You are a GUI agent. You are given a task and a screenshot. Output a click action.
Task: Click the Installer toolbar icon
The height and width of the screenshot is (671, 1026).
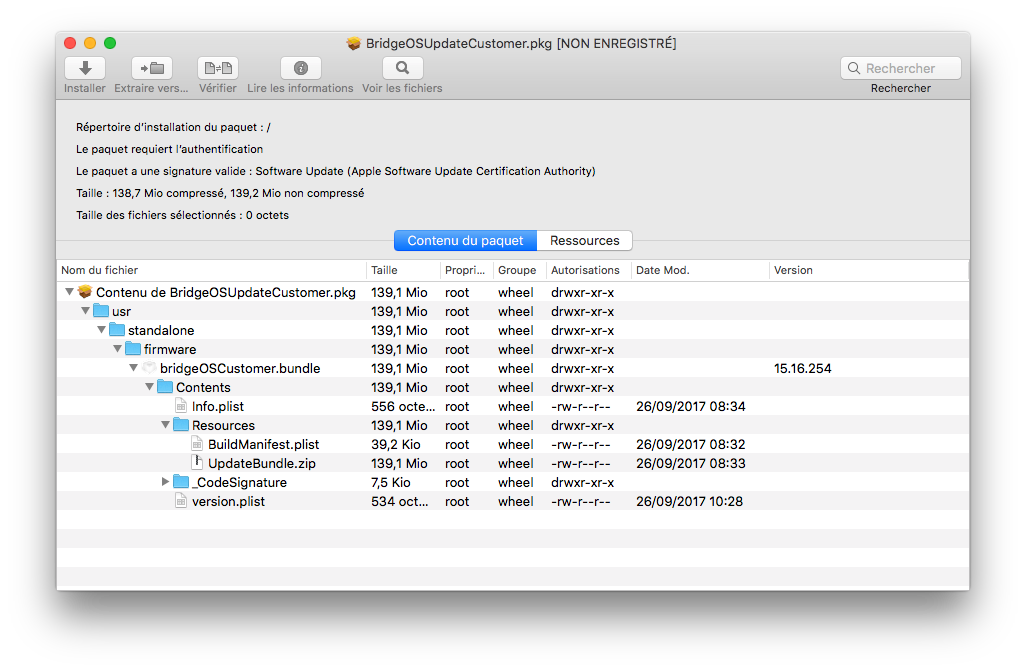pos(85,68)
